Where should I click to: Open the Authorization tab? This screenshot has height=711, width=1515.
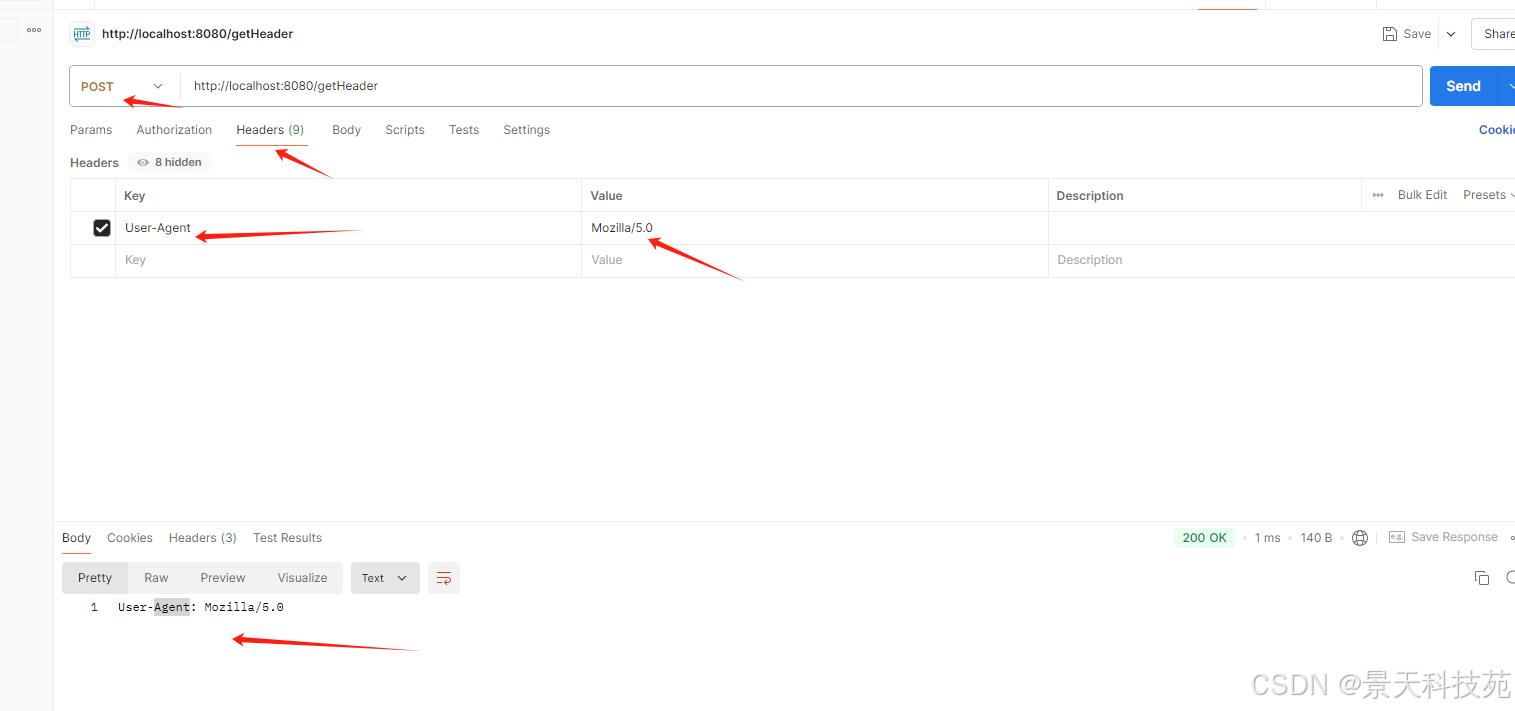click(174, 130)
